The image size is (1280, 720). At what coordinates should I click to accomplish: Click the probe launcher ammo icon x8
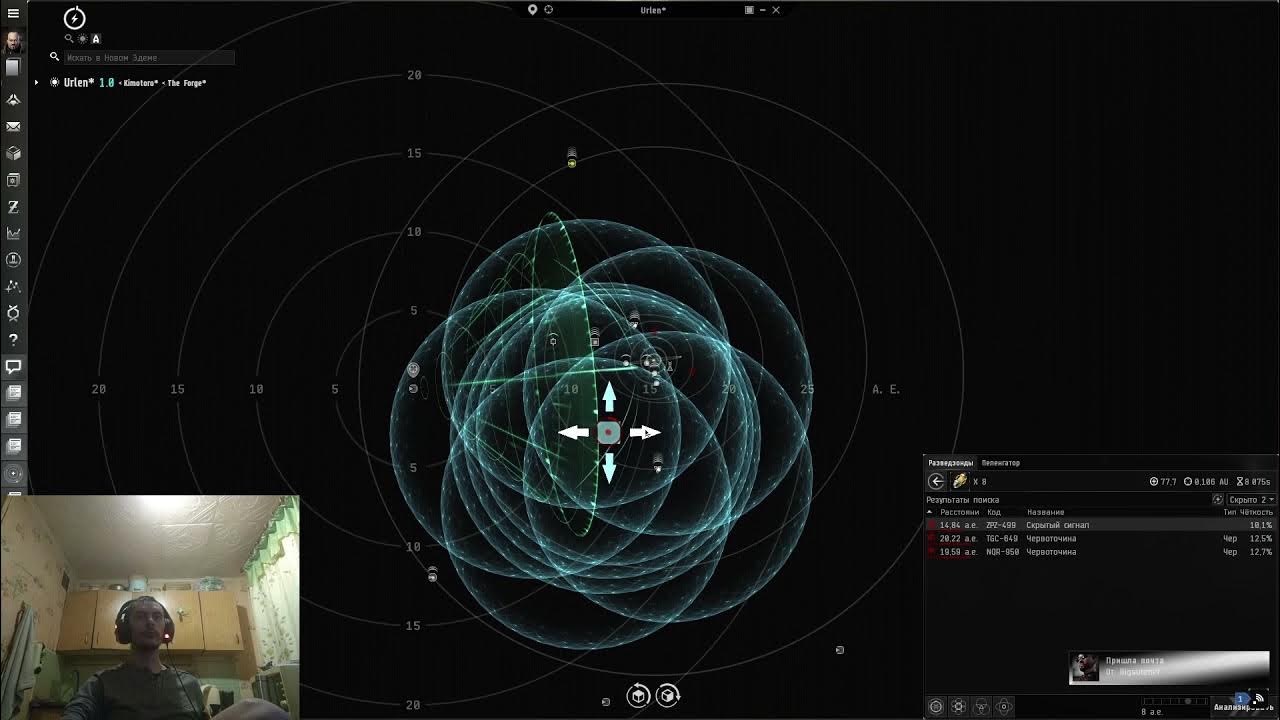click(x=960, y=481)
